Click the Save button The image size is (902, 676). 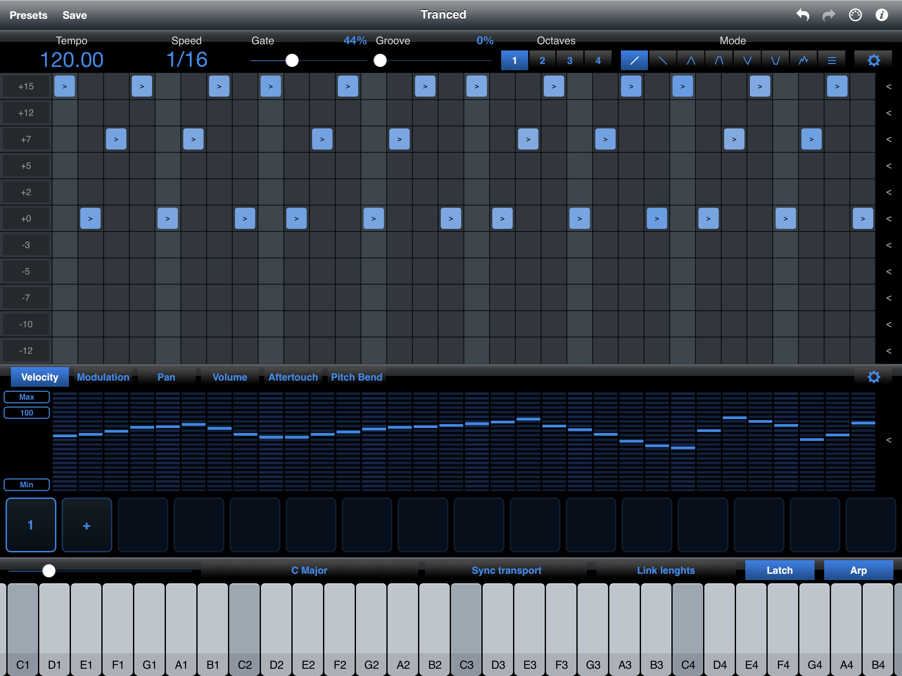[74, 15]
